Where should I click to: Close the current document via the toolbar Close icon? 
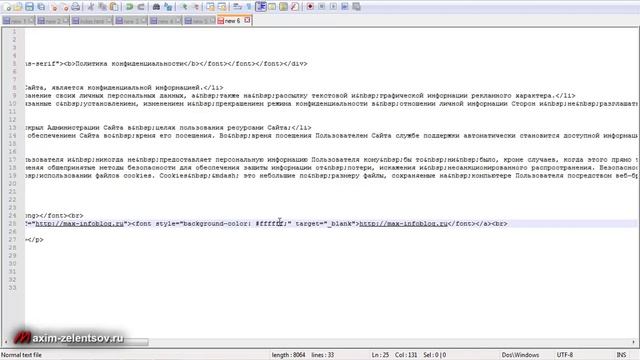[x=53, y=7]
